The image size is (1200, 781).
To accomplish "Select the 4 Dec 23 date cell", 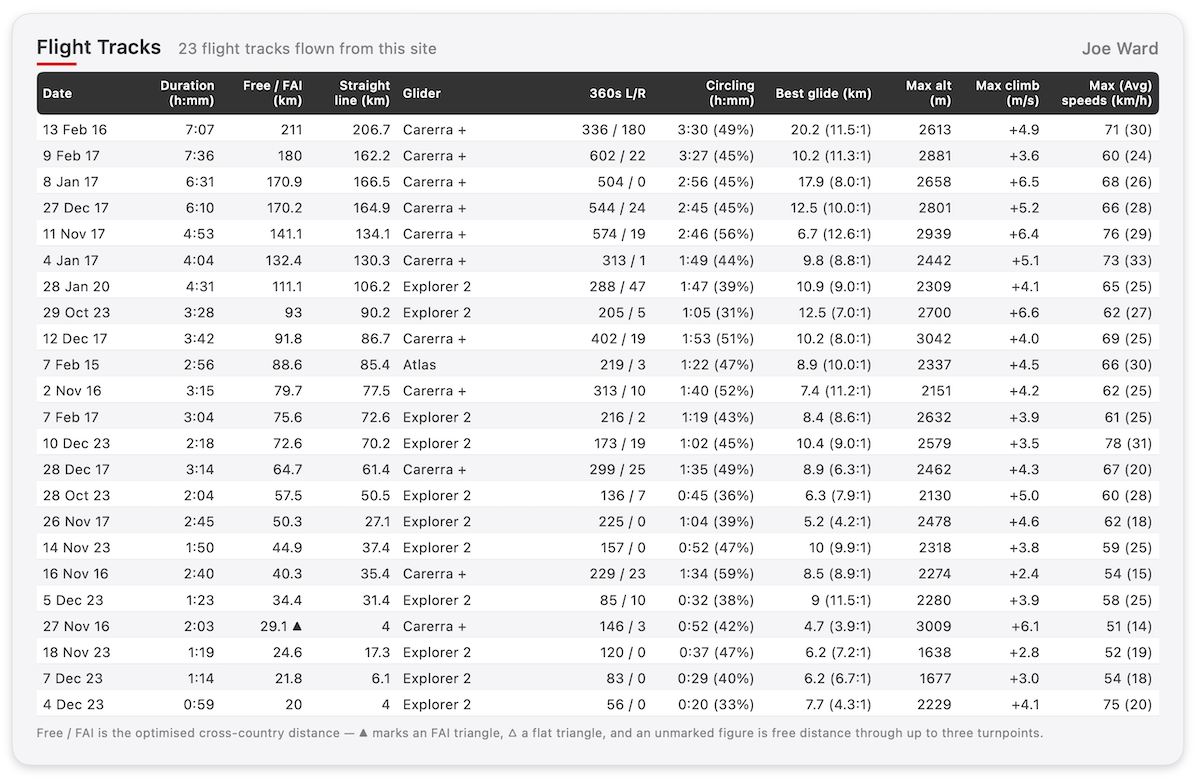I will tap(73, 704).
